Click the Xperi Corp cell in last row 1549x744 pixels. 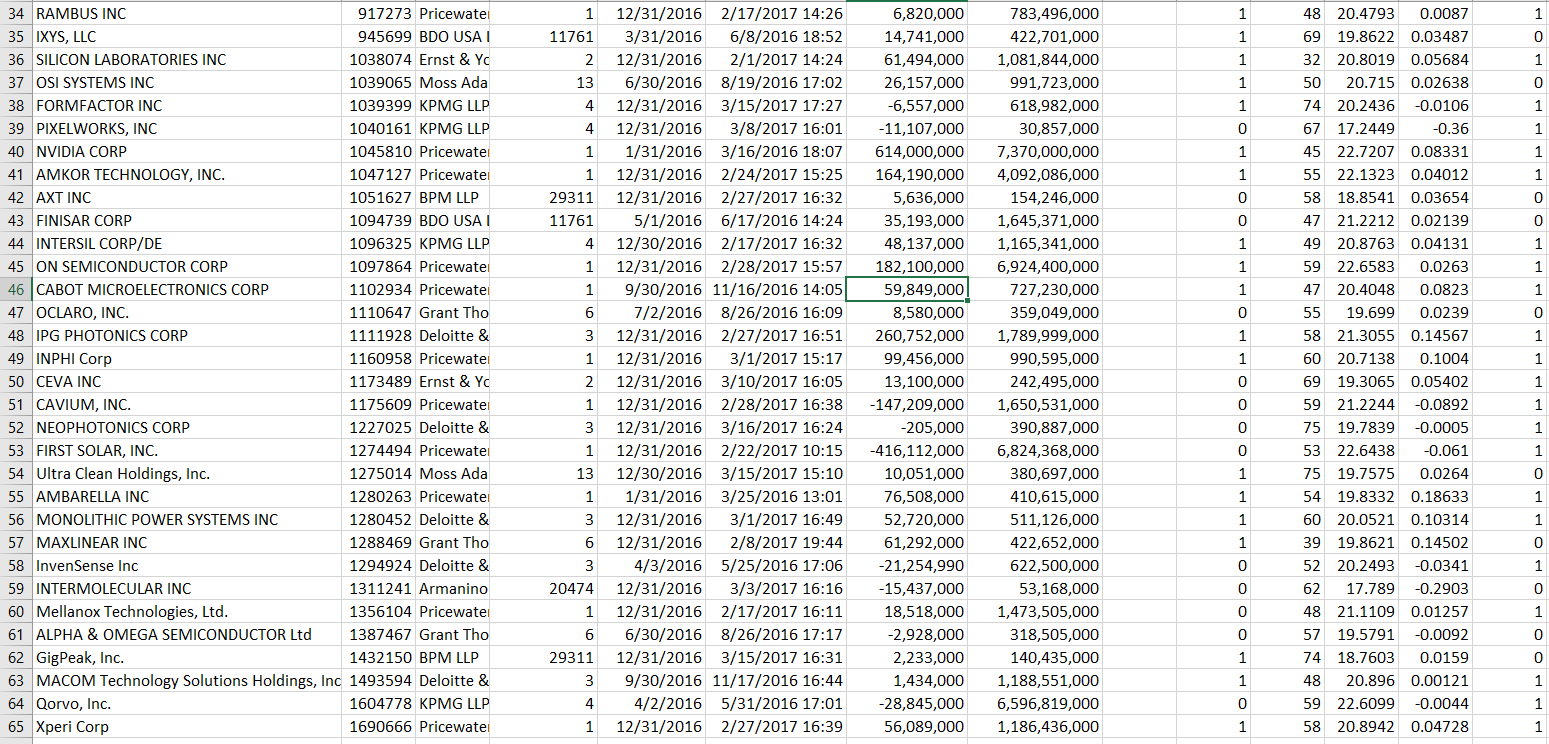(70, 726)
